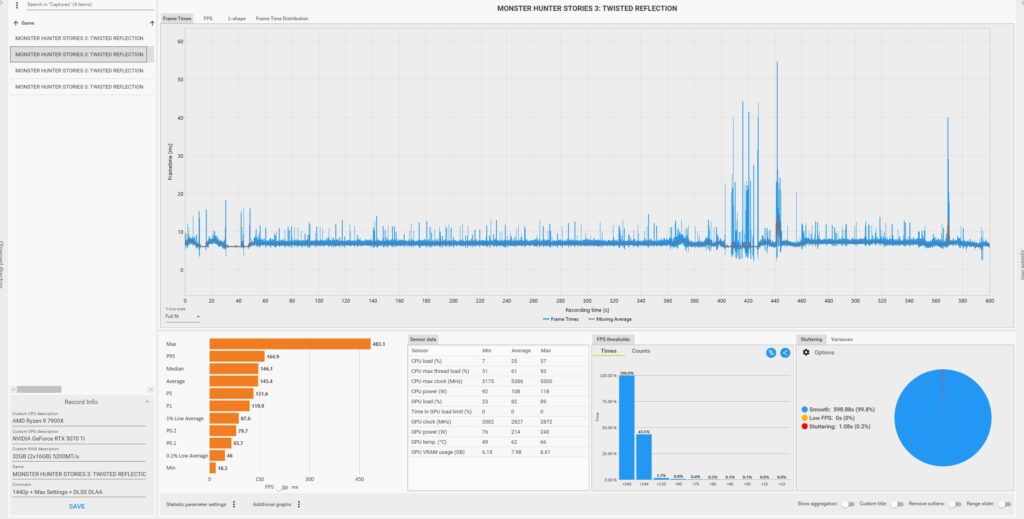This screenshot has width=1024, height=519.
Task: Select the fourth capture in the list
Action: pyautogui.click(x=79, y=87)
